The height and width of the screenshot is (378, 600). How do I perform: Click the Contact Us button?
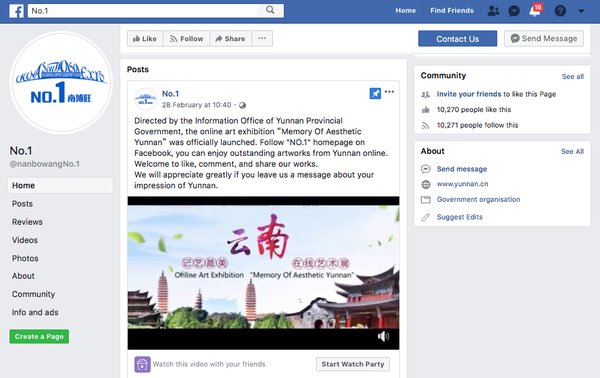point(457,39)
